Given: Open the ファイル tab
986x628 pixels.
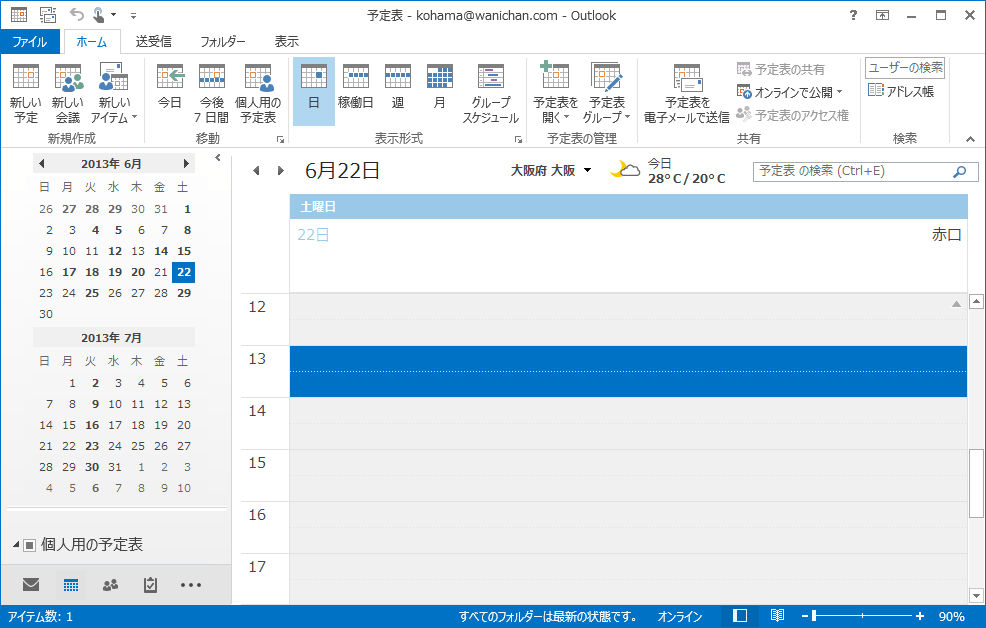Looking at the screenshot, I should pyautogui.click(x=30, y=41).
